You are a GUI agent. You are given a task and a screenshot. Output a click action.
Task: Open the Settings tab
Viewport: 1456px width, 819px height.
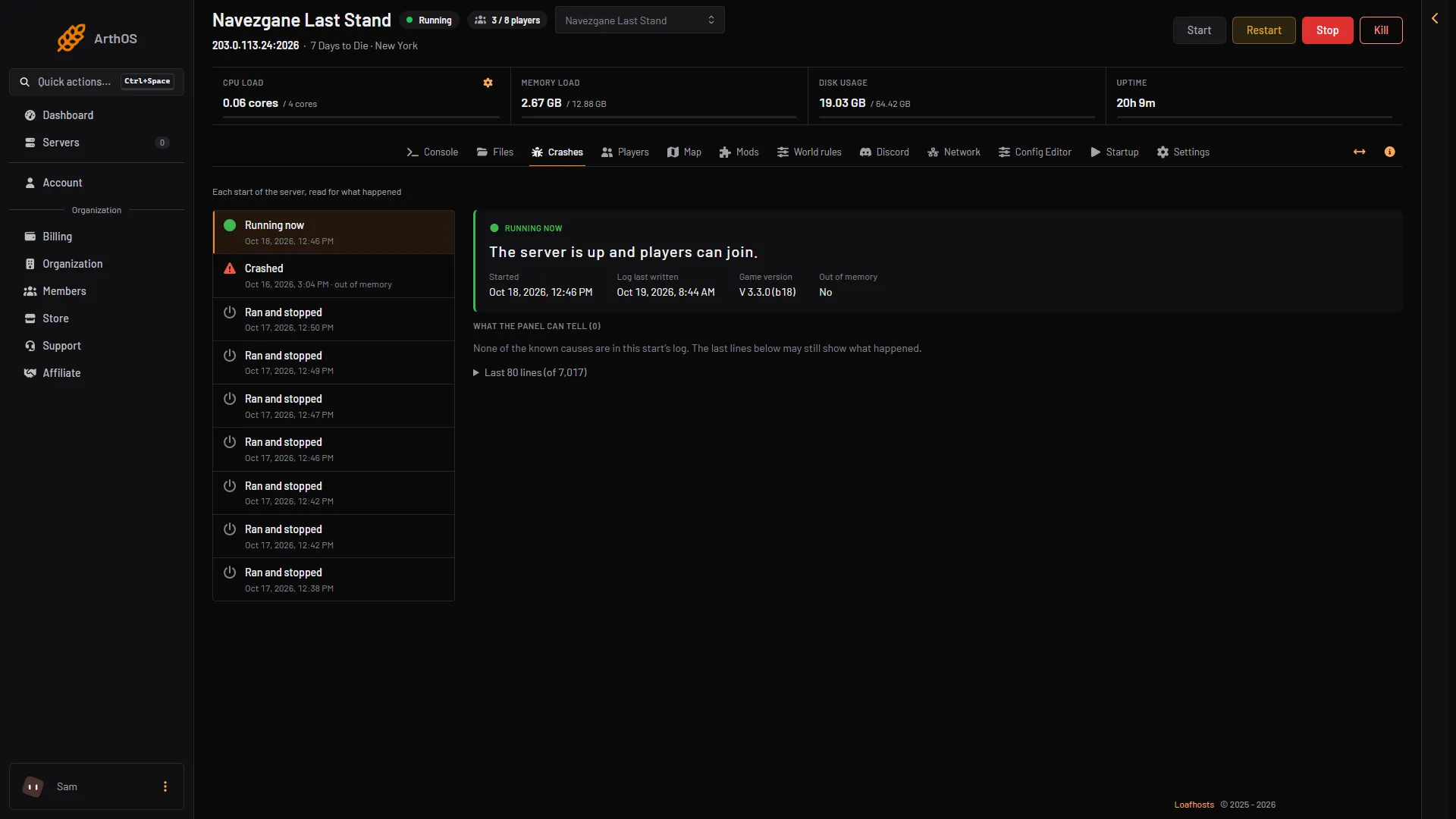pos(1183,152)
